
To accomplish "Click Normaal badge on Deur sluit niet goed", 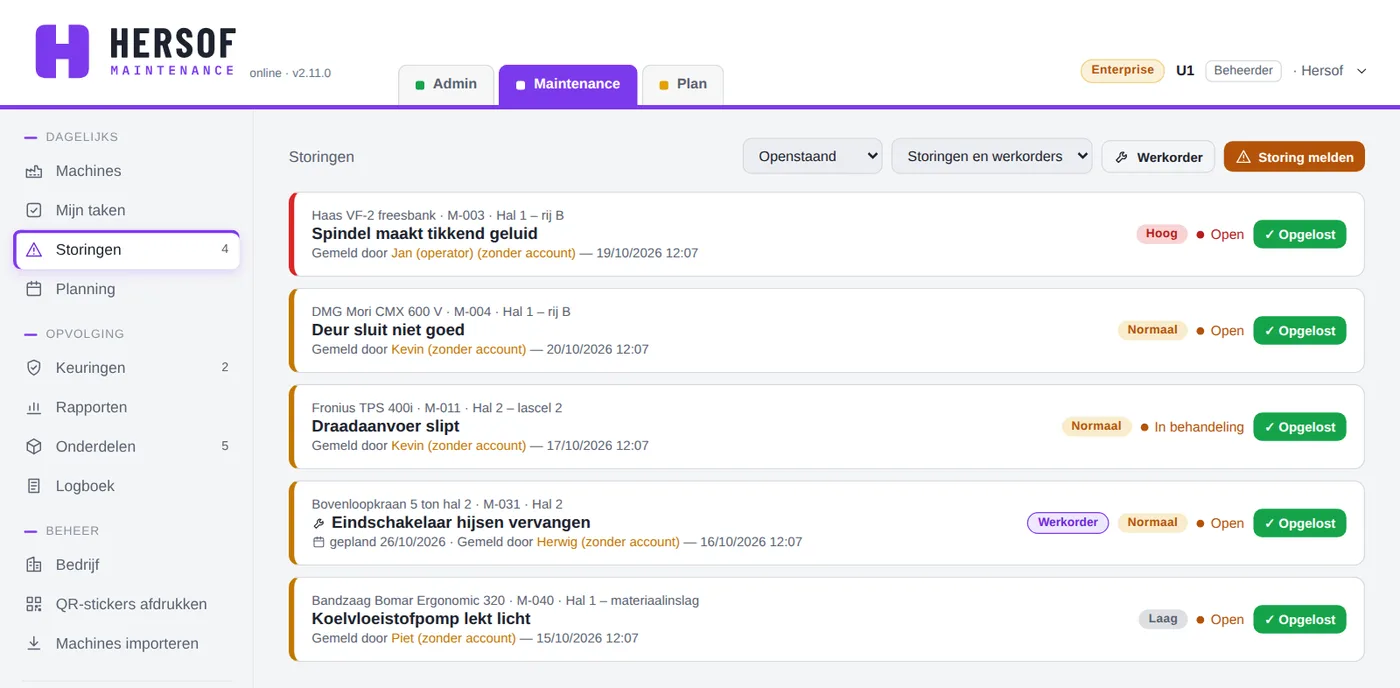I will pyautogui.click(x=1152, y=330).
